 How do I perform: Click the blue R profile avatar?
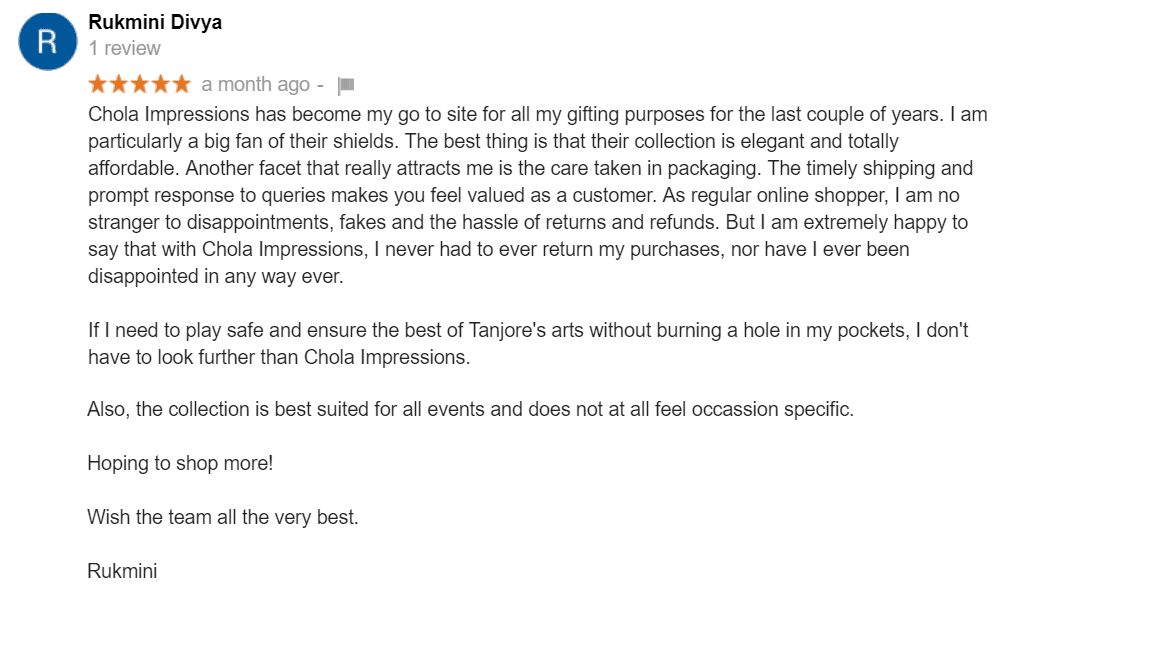[x=48, y=41]
